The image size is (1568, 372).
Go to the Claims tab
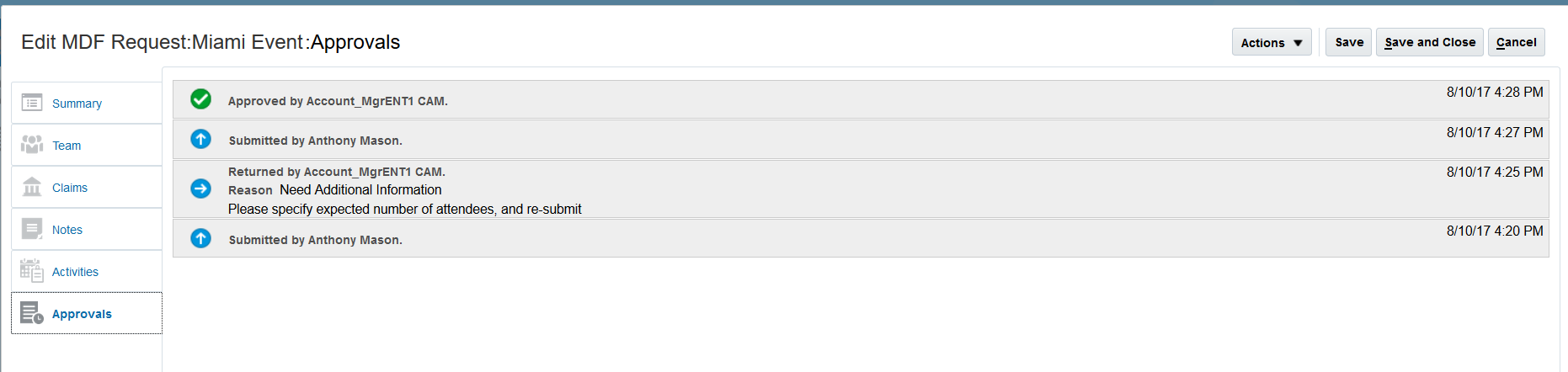70,188
